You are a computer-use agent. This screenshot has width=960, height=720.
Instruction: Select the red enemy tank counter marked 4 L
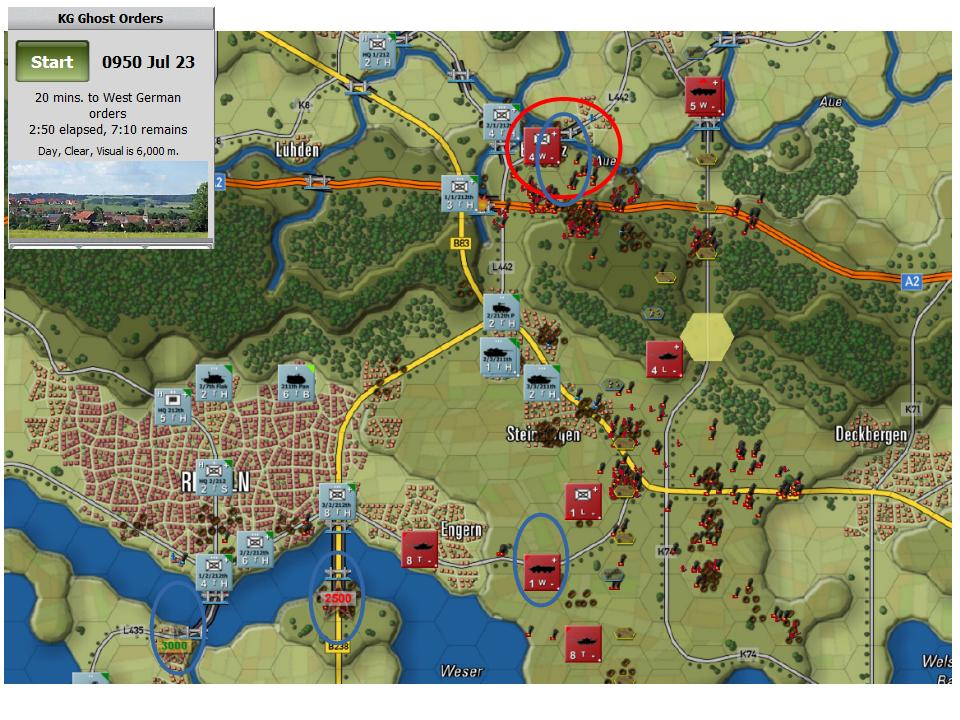(x=664, y=359)
